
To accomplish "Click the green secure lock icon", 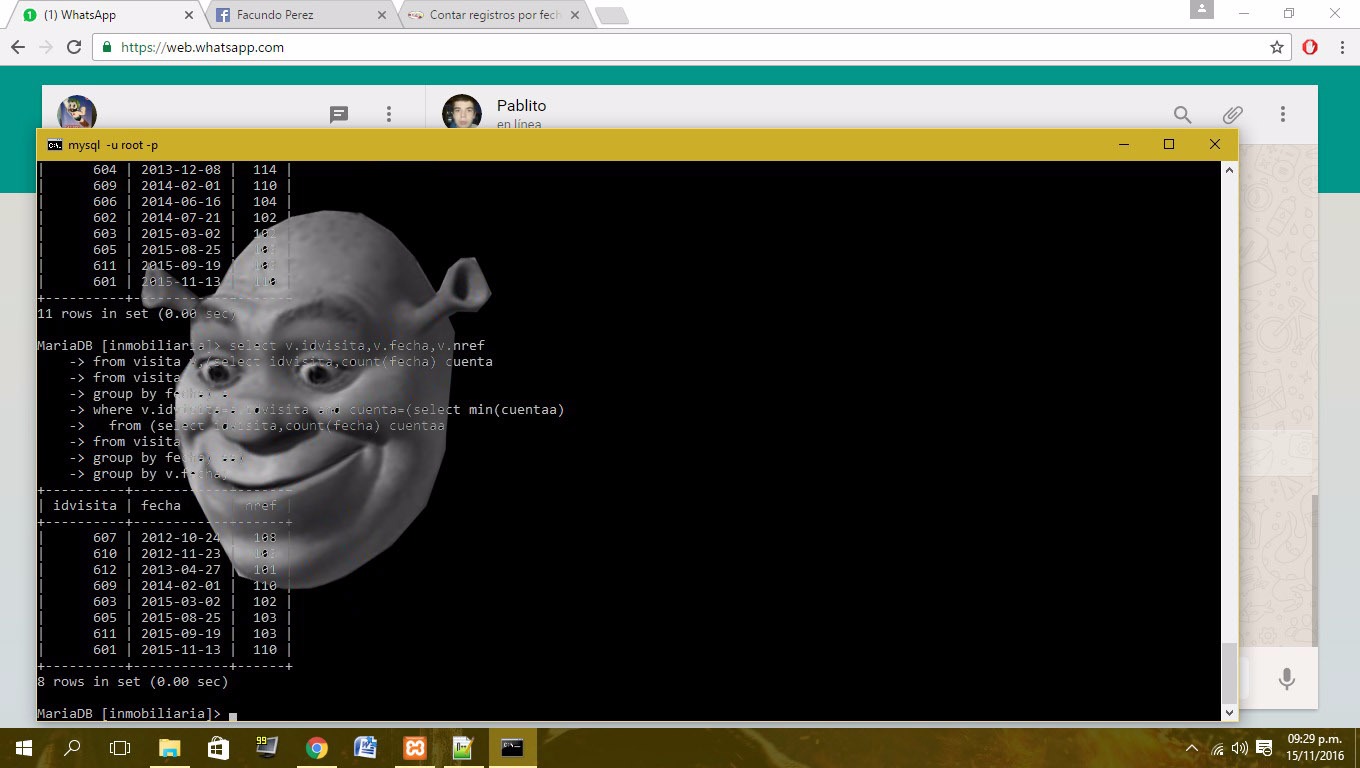I will coord(107,47).
